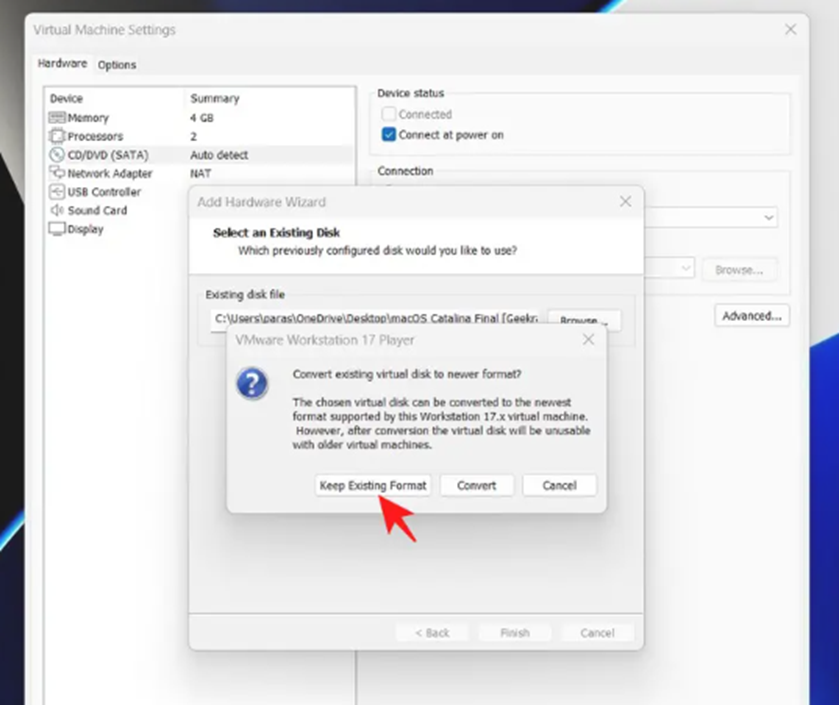The image size is (839, 705).
Task: Click the blue question mark icon
Action: (x=252, y=383)
